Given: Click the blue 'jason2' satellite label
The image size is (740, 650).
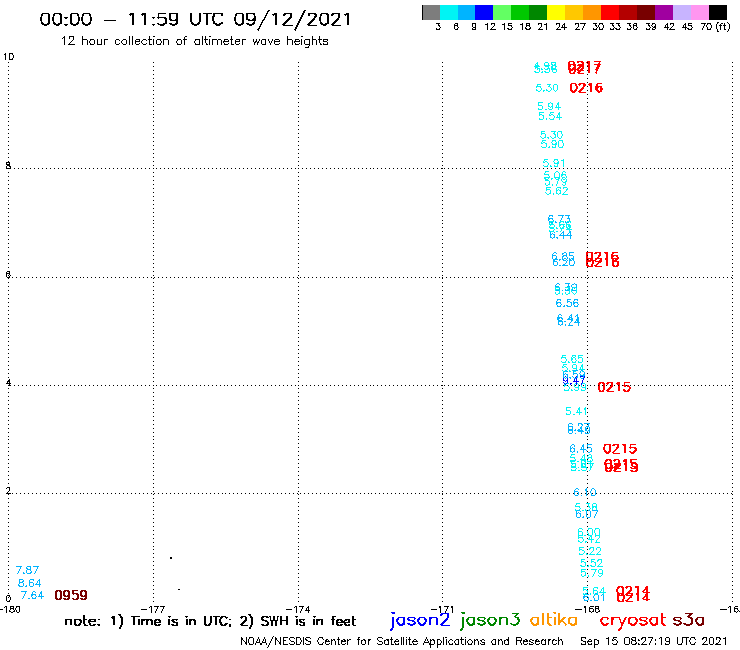Looking at the screenshot, I should (x=420, y=620).
